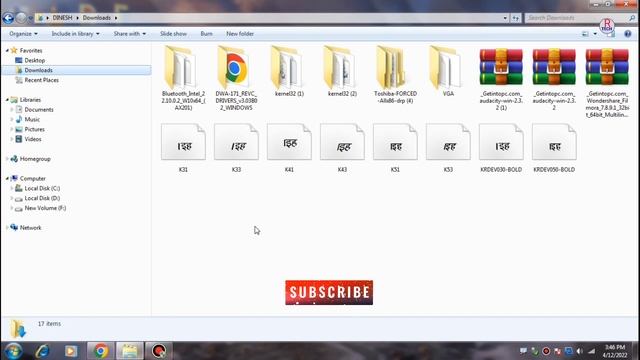The height and width of the screenshot is (360, 640).
Task: Click the taskbar clock showing the date
Action: point(614,351)
